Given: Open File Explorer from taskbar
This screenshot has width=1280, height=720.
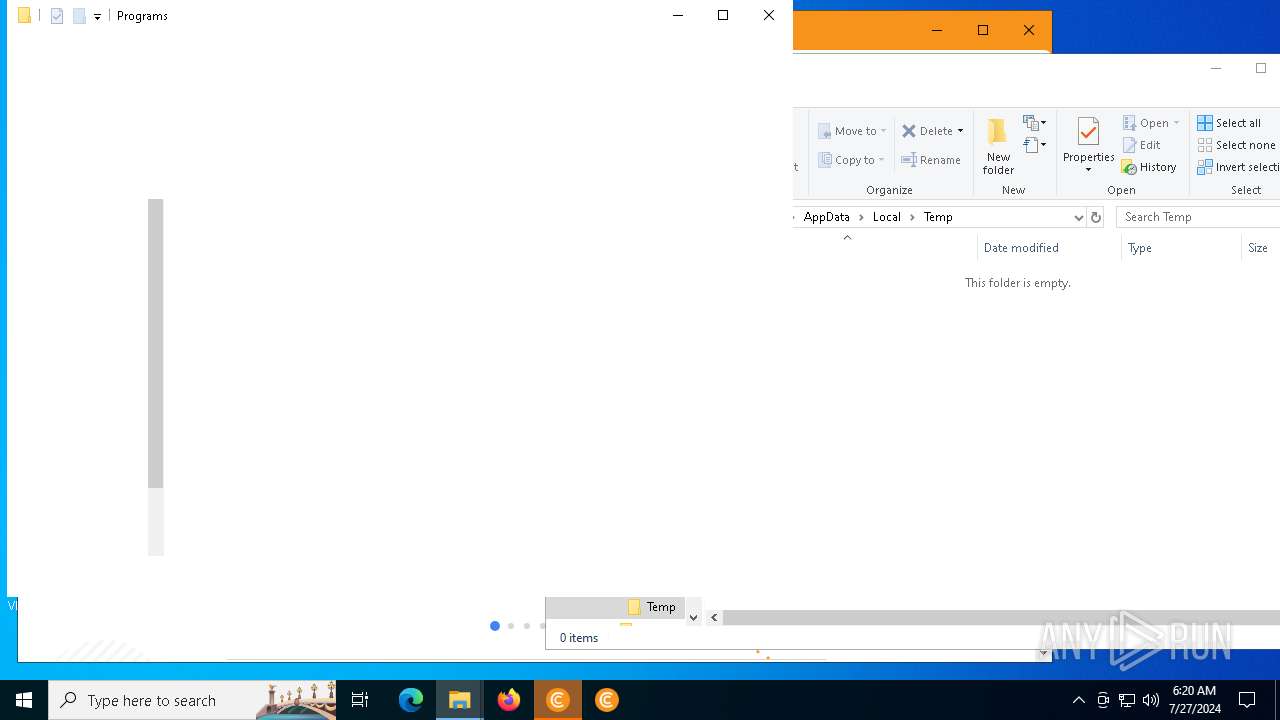Looking at the screenshot, I should tap(460, 700).
